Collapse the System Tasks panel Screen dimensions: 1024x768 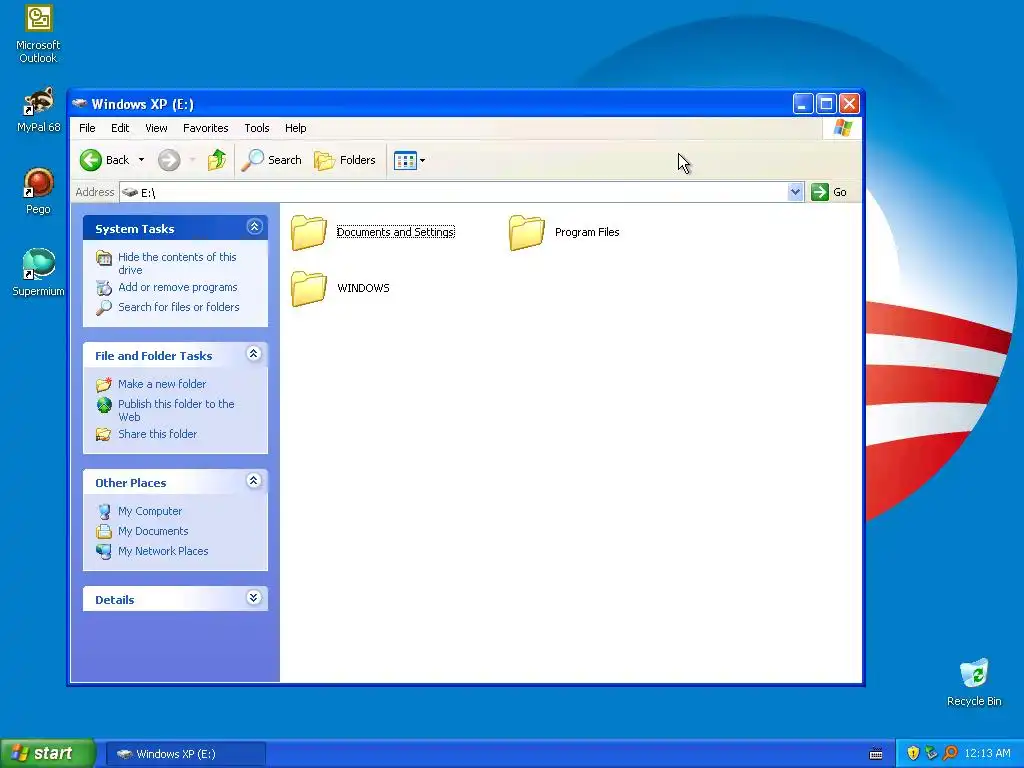[x=254, y=227]
